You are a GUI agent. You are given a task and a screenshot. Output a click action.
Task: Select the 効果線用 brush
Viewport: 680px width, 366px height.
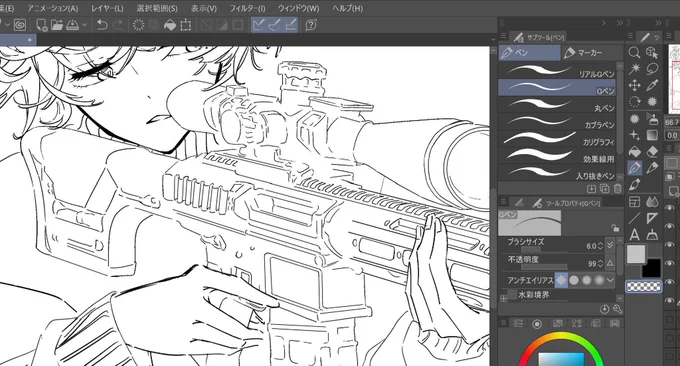[x=557, y=155]
